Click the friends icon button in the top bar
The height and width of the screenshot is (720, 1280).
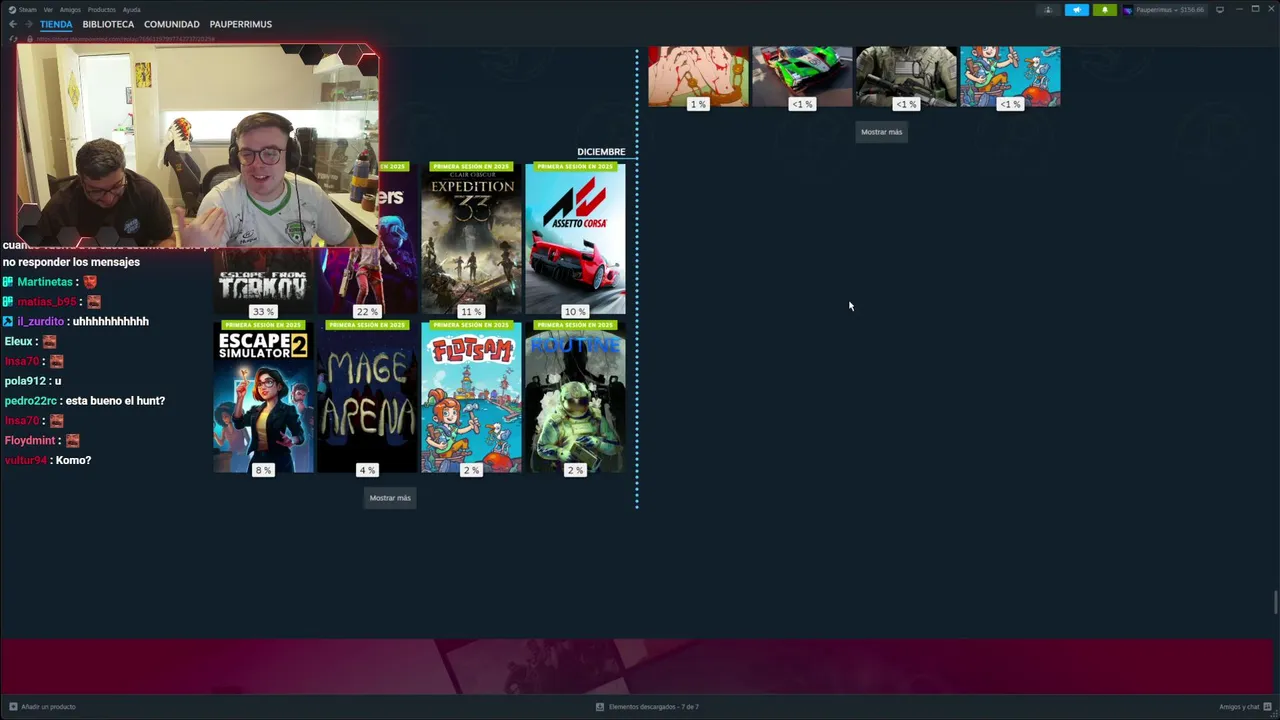pyautogui.click(x=1048, y=10)
